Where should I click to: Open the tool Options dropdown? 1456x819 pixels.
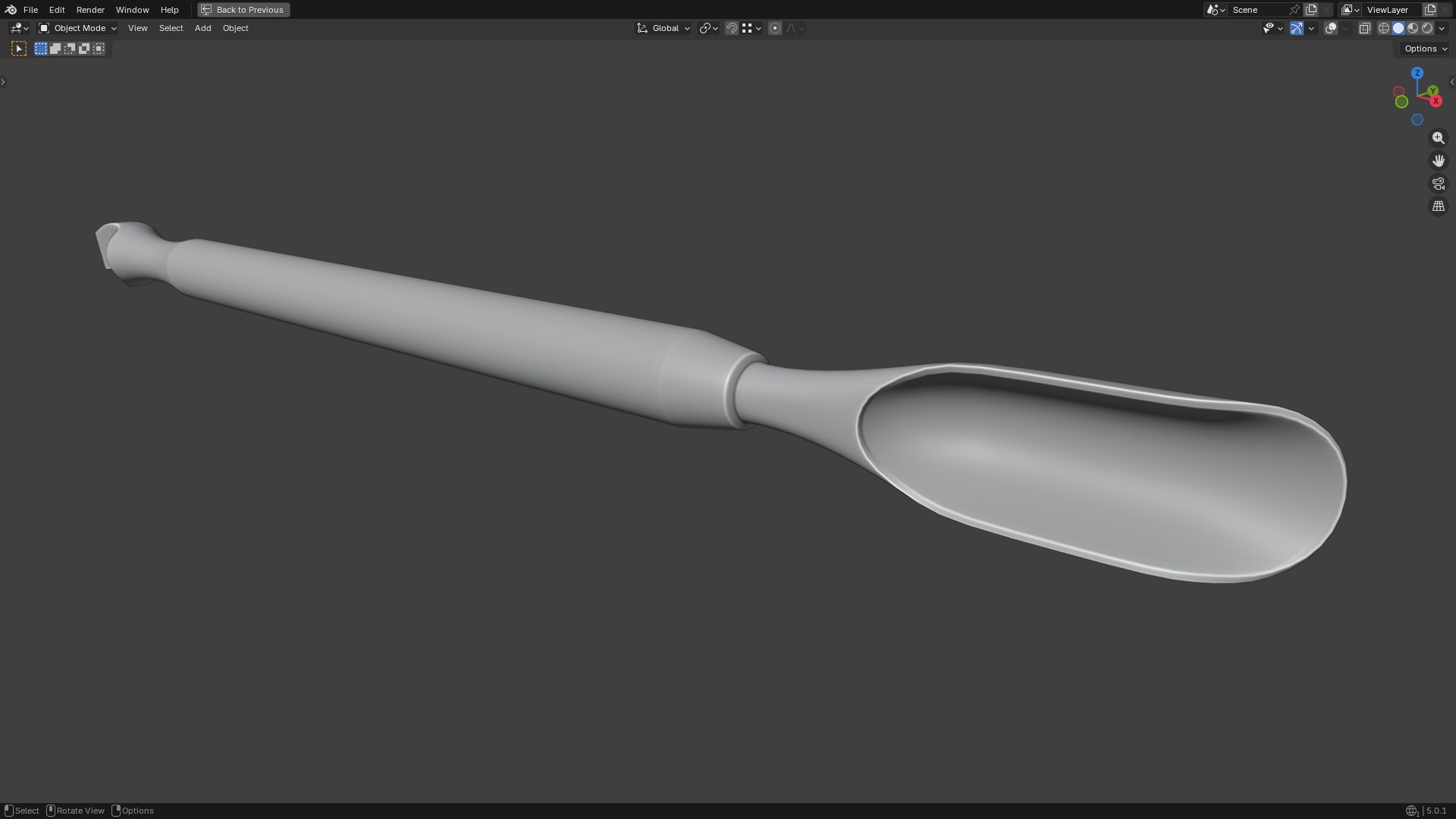(1425, 49)
